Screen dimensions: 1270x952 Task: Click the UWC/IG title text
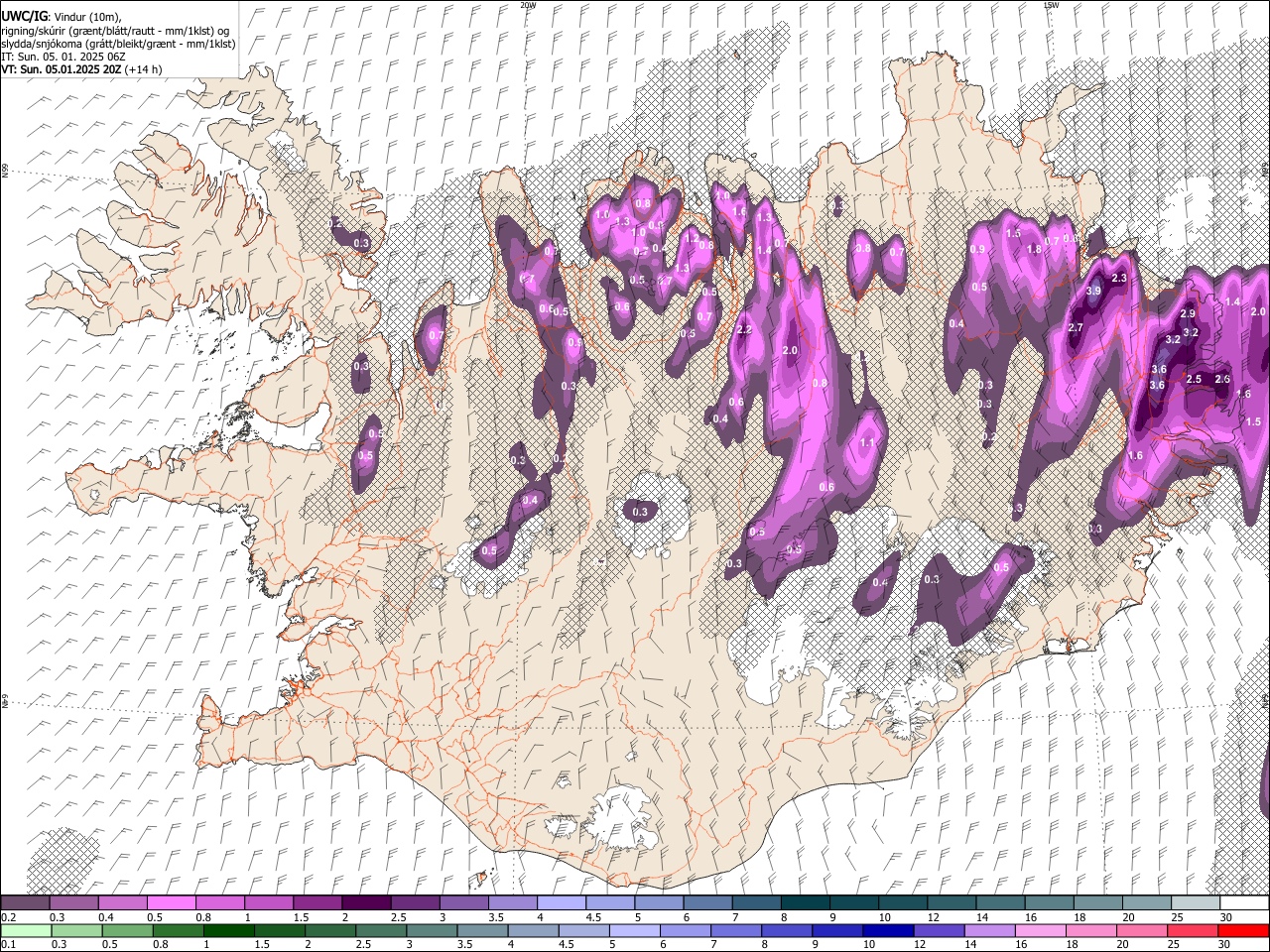[x=24, y=17]
